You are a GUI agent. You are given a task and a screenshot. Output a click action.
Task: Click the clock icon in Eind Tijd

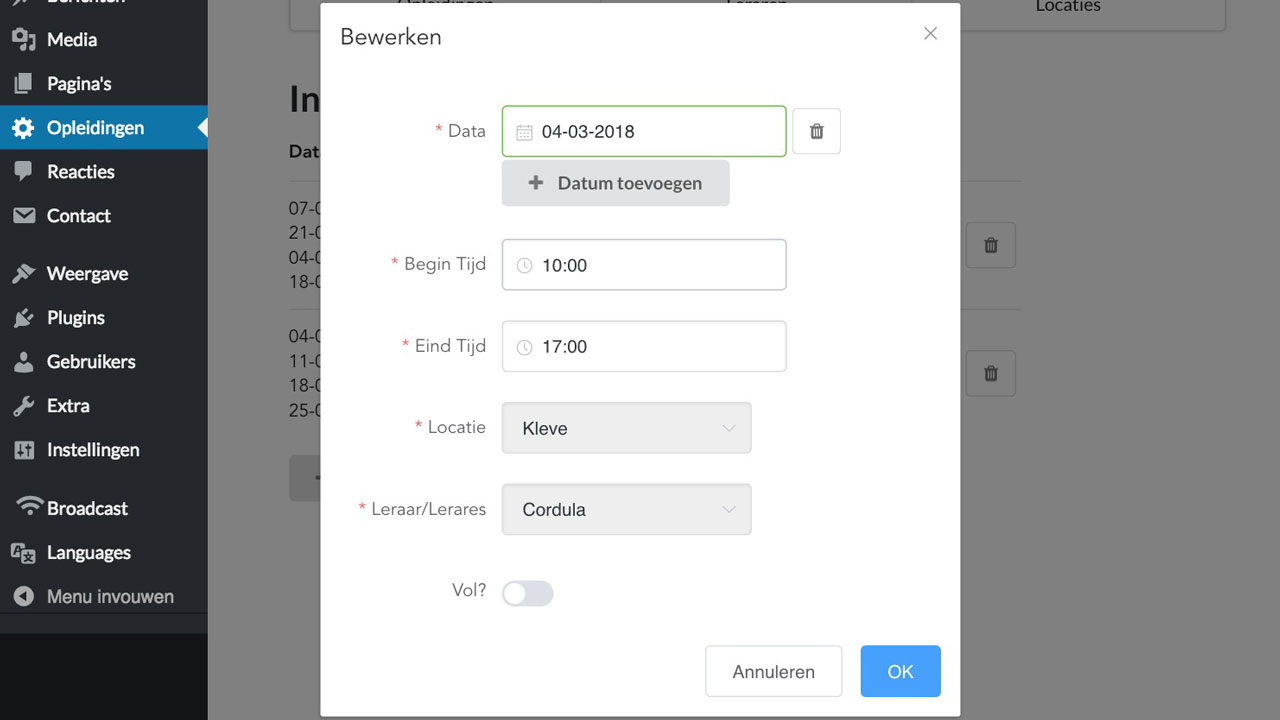[x=524, y=347]
